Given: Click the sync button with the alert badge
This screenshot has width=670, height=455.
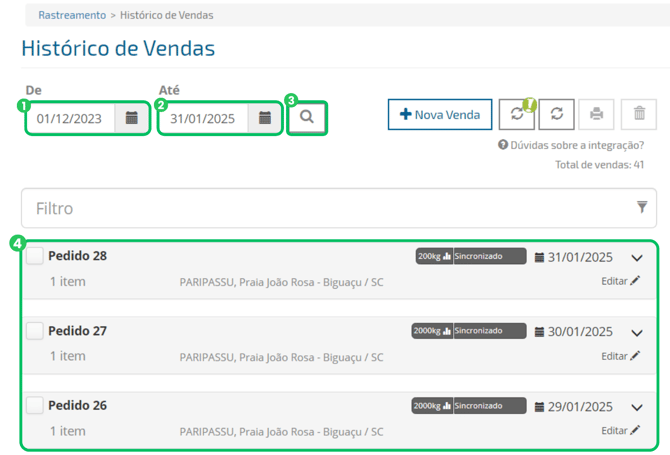Looking at the screenshot, I should 517,114.
